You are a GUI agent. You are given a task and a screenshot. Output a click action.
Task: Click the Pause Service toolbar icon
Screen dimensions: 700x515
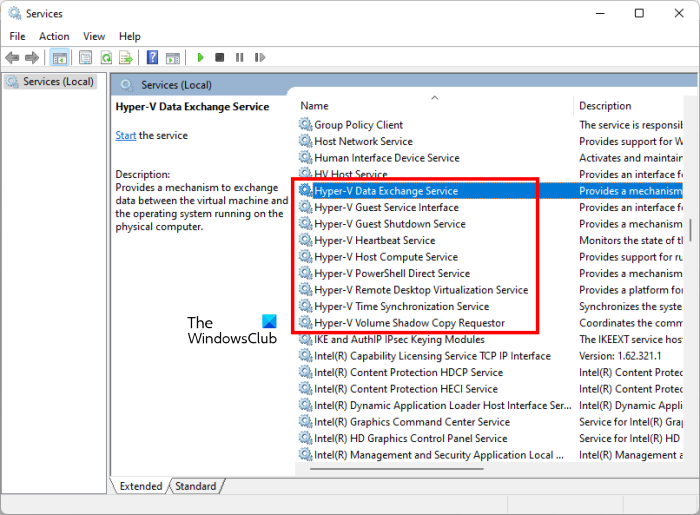[x=240, y=58]
